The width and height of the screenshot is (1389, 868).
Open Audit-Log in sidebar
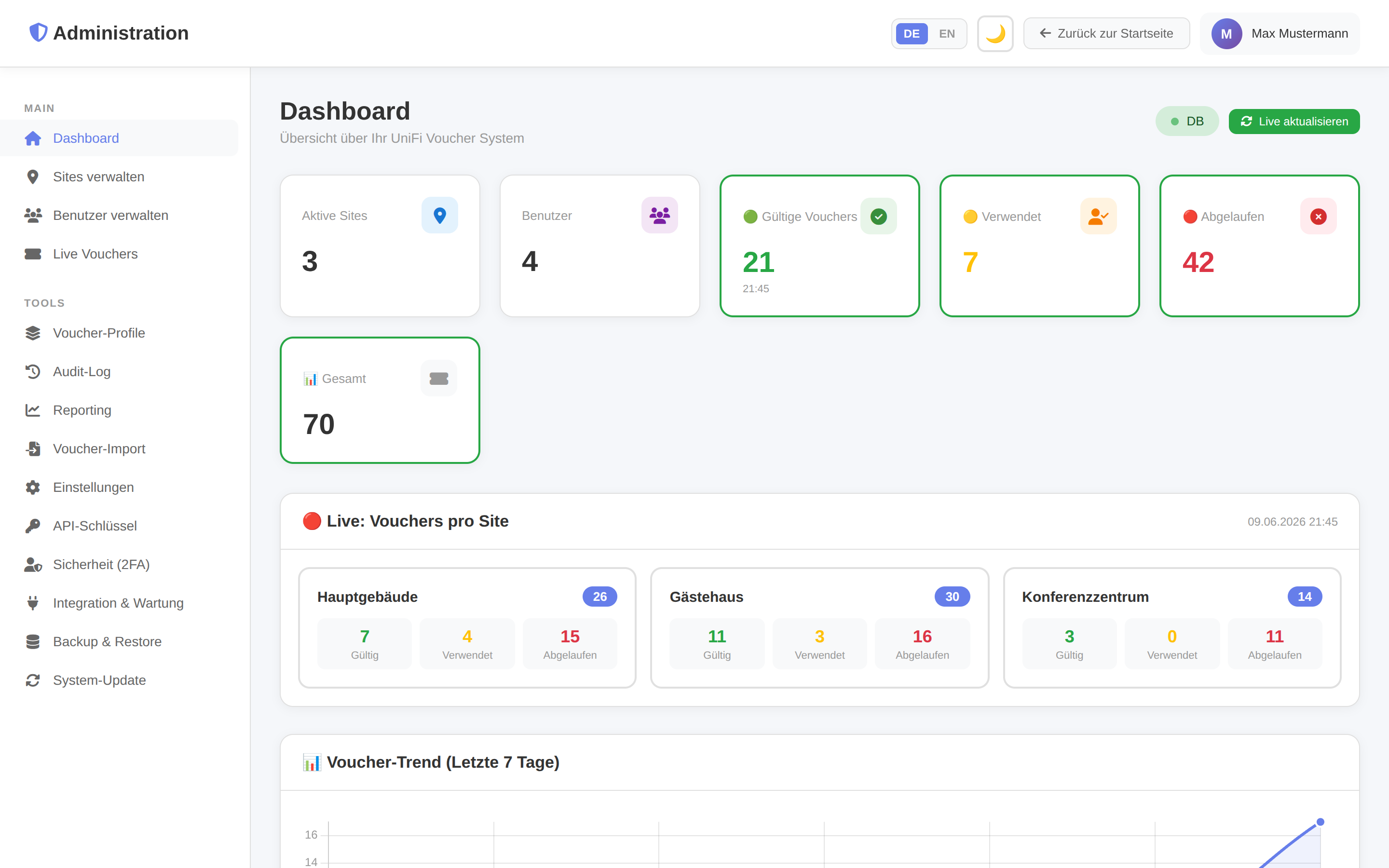click(x=119, y=371)
